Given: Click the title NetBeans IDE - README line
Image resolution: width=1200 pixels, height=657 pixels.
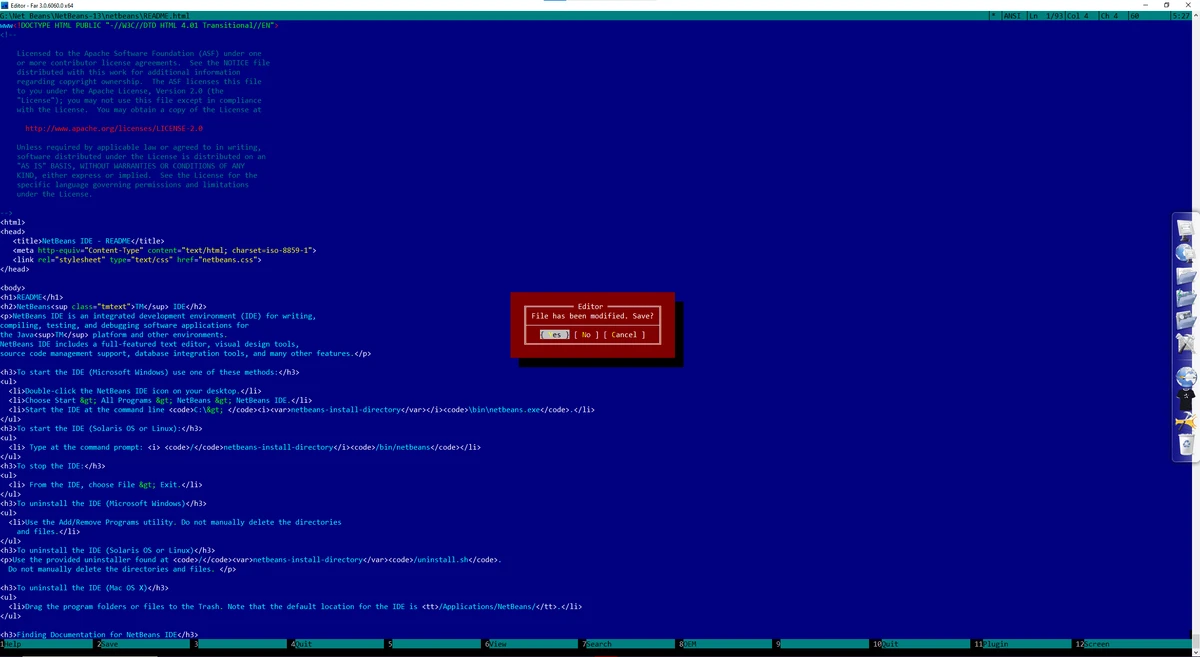Looking at the screenshot, I should pos(88,241).
